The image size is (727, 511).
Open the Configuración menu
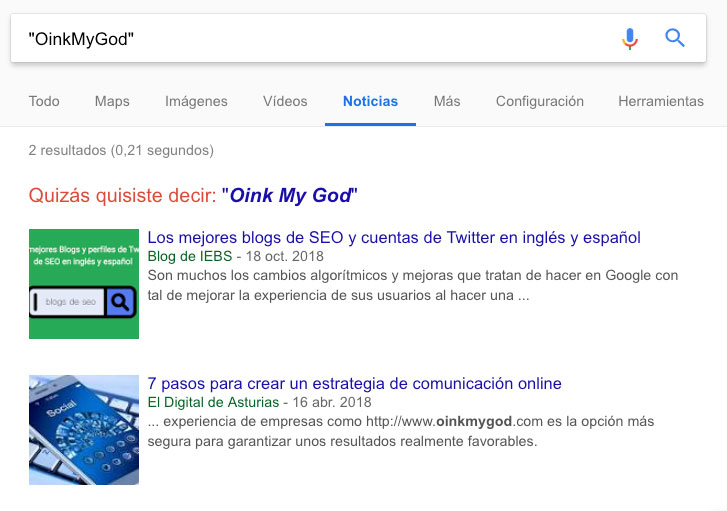pyautogui.click(x=540, y=101)
